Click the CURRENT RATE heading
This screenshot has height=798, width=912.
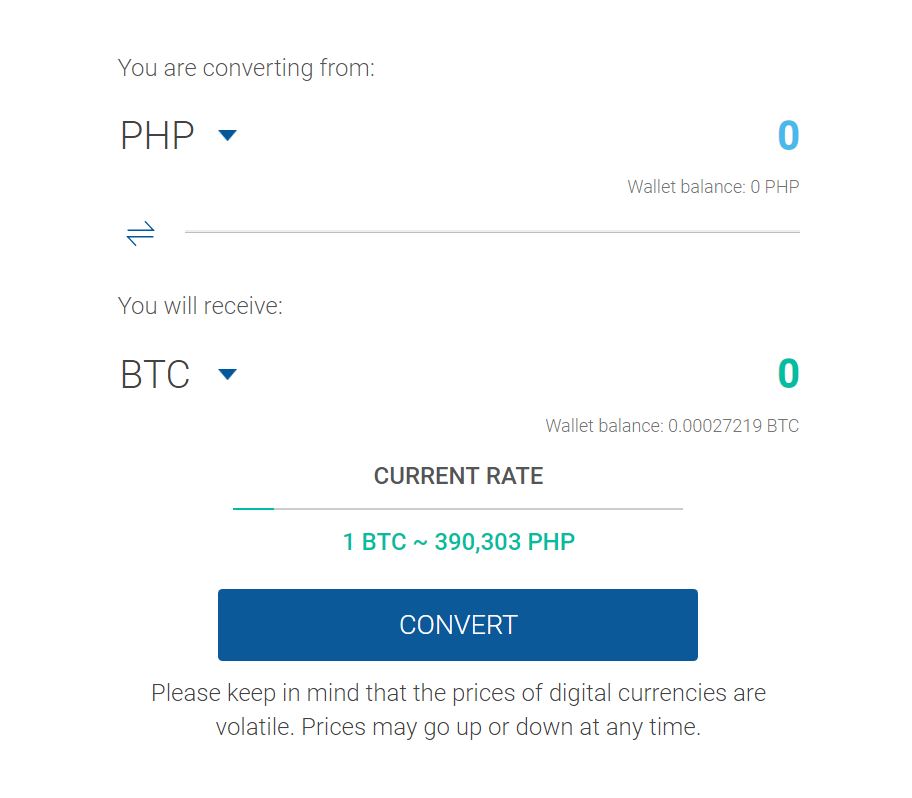point(458,476)
